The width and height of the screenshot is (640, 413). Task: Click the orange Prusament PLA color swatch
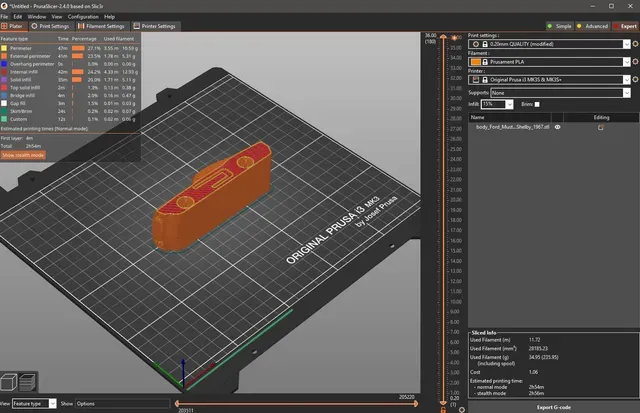coord(476,62)
